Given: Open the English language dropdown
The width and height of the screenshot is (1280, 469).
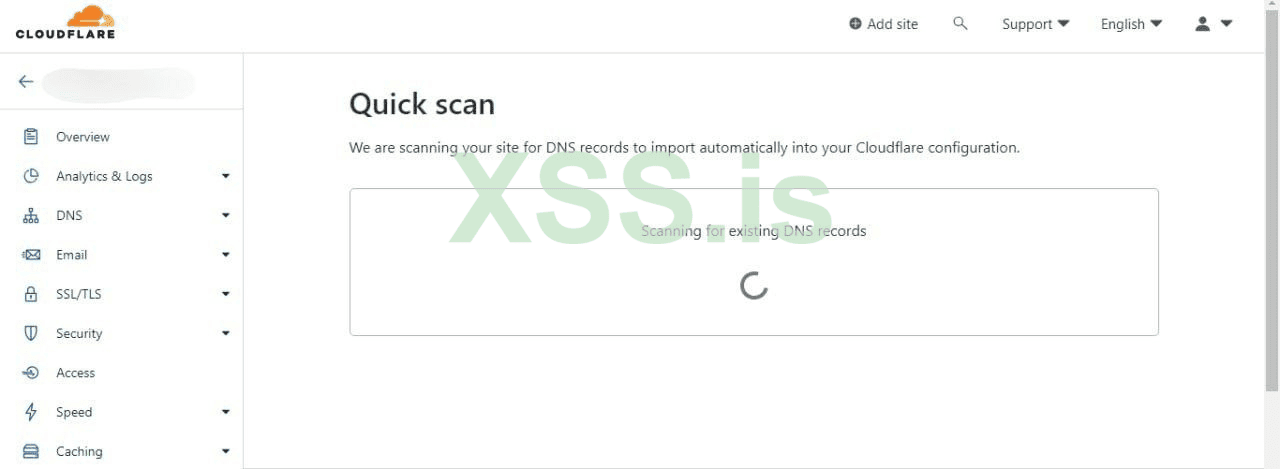Looking at the screenshot, I should pos(1131,24).
